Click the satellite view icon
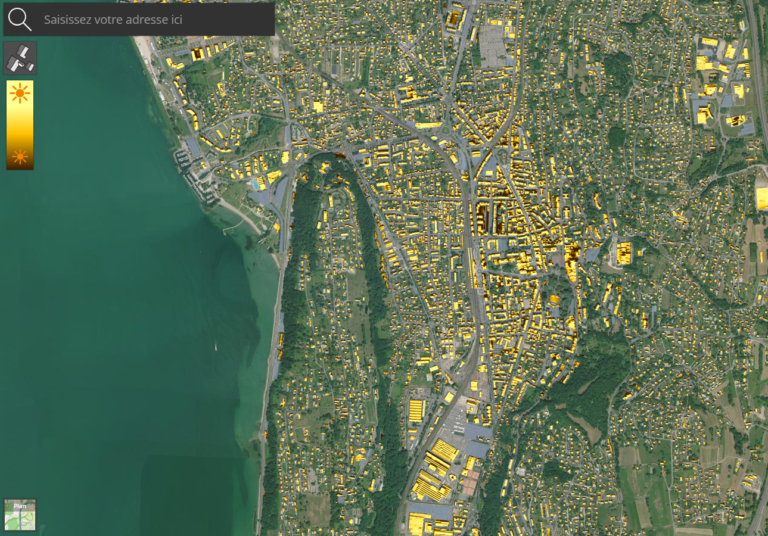Viewport: 768px width, 536px height. click(20, 59)
